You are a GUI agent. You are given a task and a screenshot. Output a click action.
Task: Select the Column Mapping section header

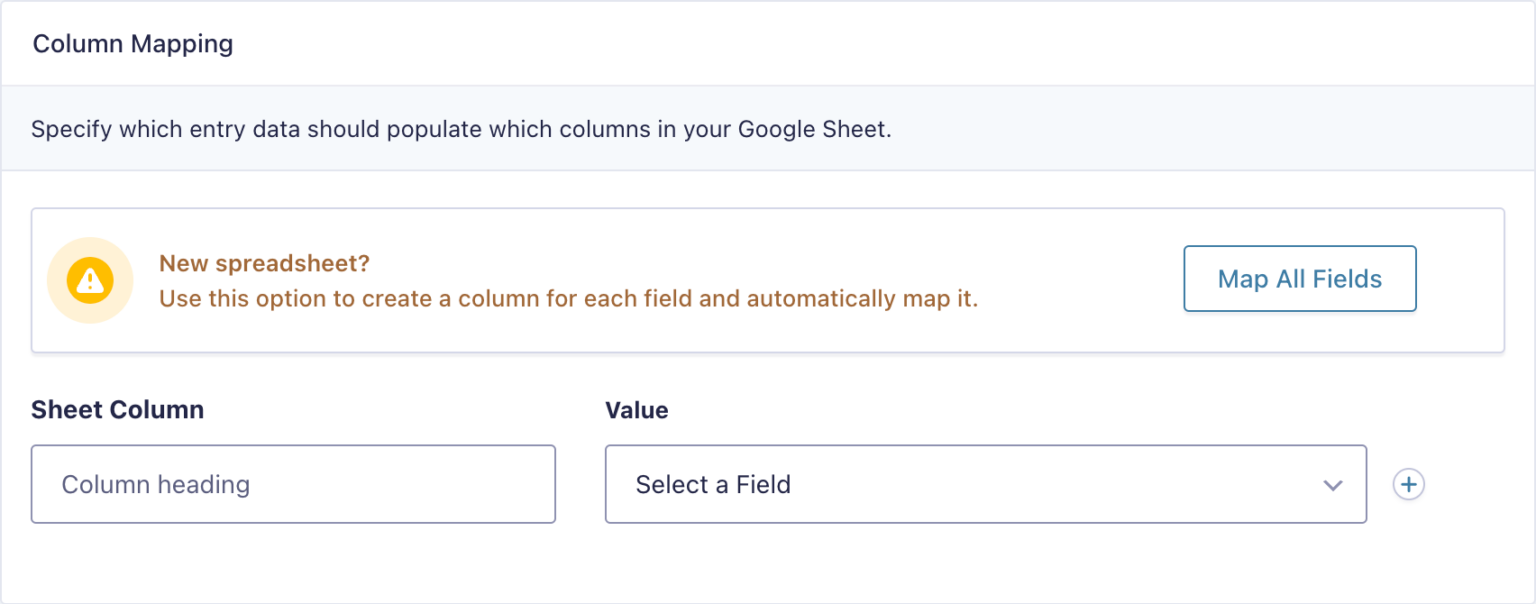coord(134,43)
